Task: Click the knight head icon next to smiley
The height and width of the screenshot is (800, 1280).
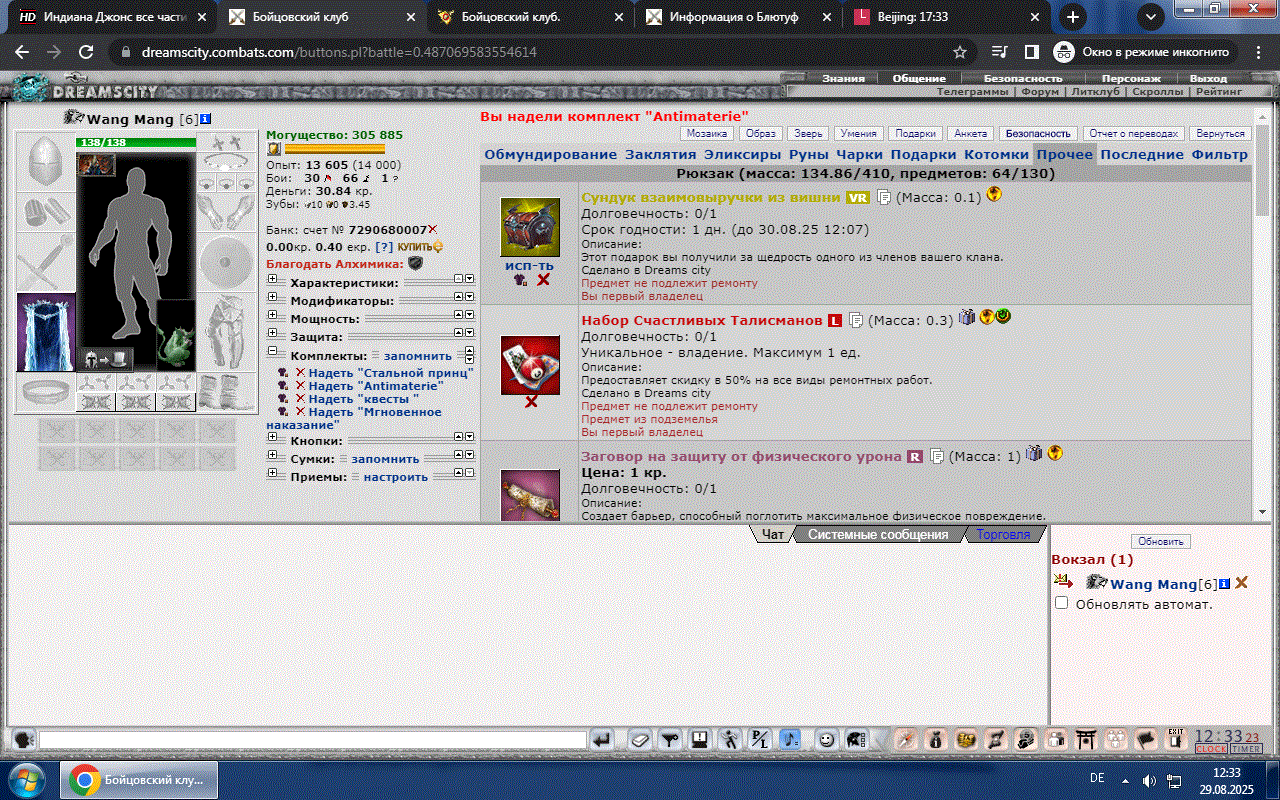Action: point(856,740)
